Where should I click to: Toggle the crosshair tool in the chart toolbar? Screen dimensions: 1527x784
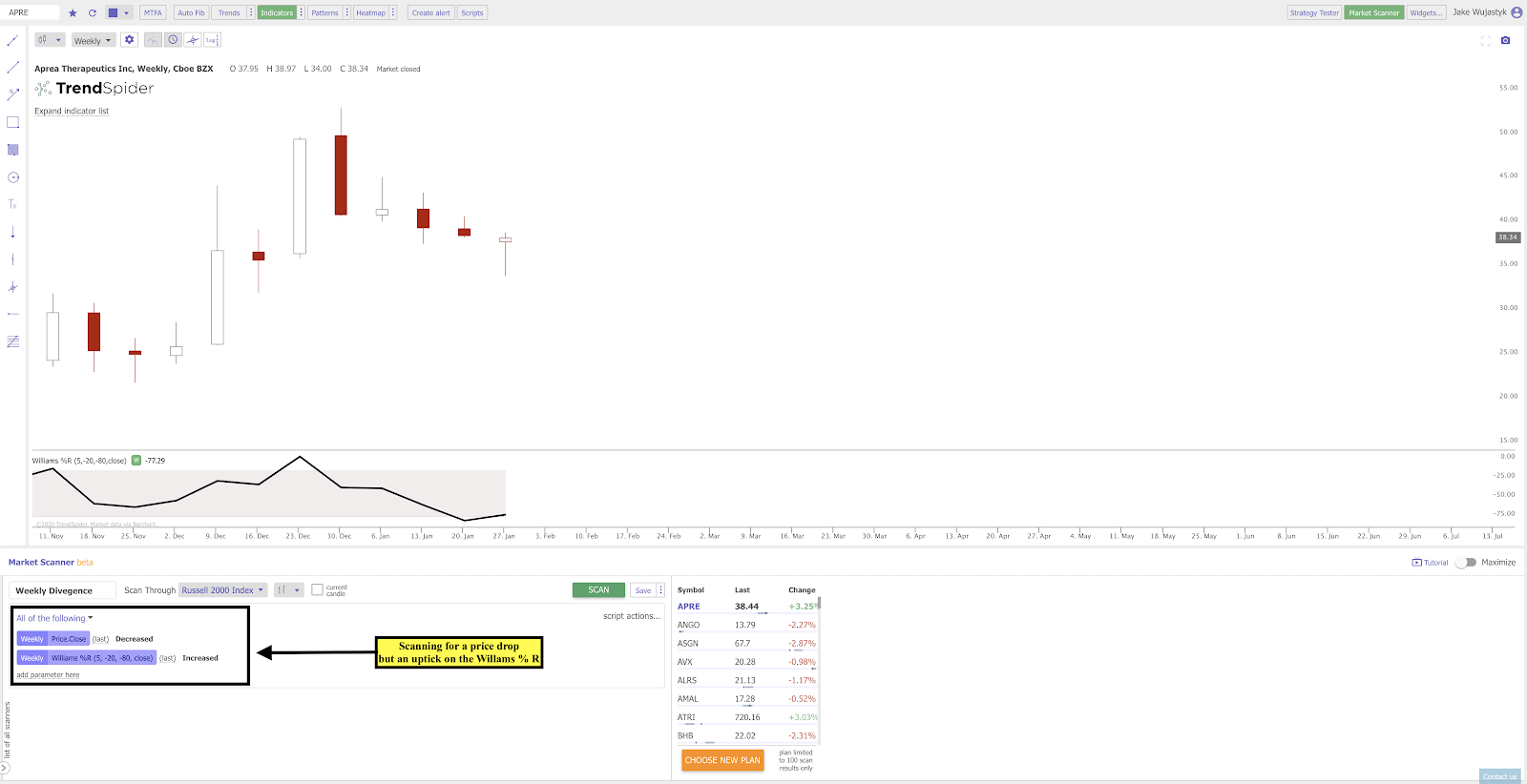[x=193, y=40]
